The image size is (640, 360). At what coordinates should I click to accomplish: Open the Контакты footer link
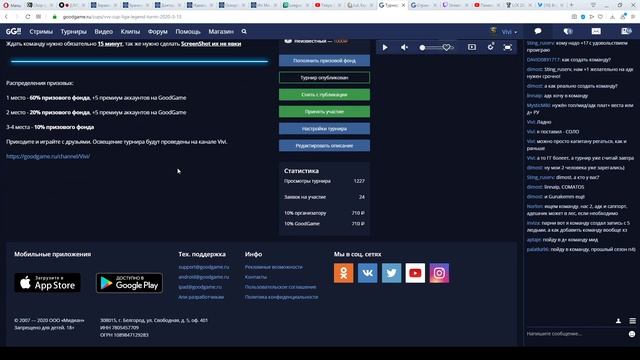coord(256,277)
